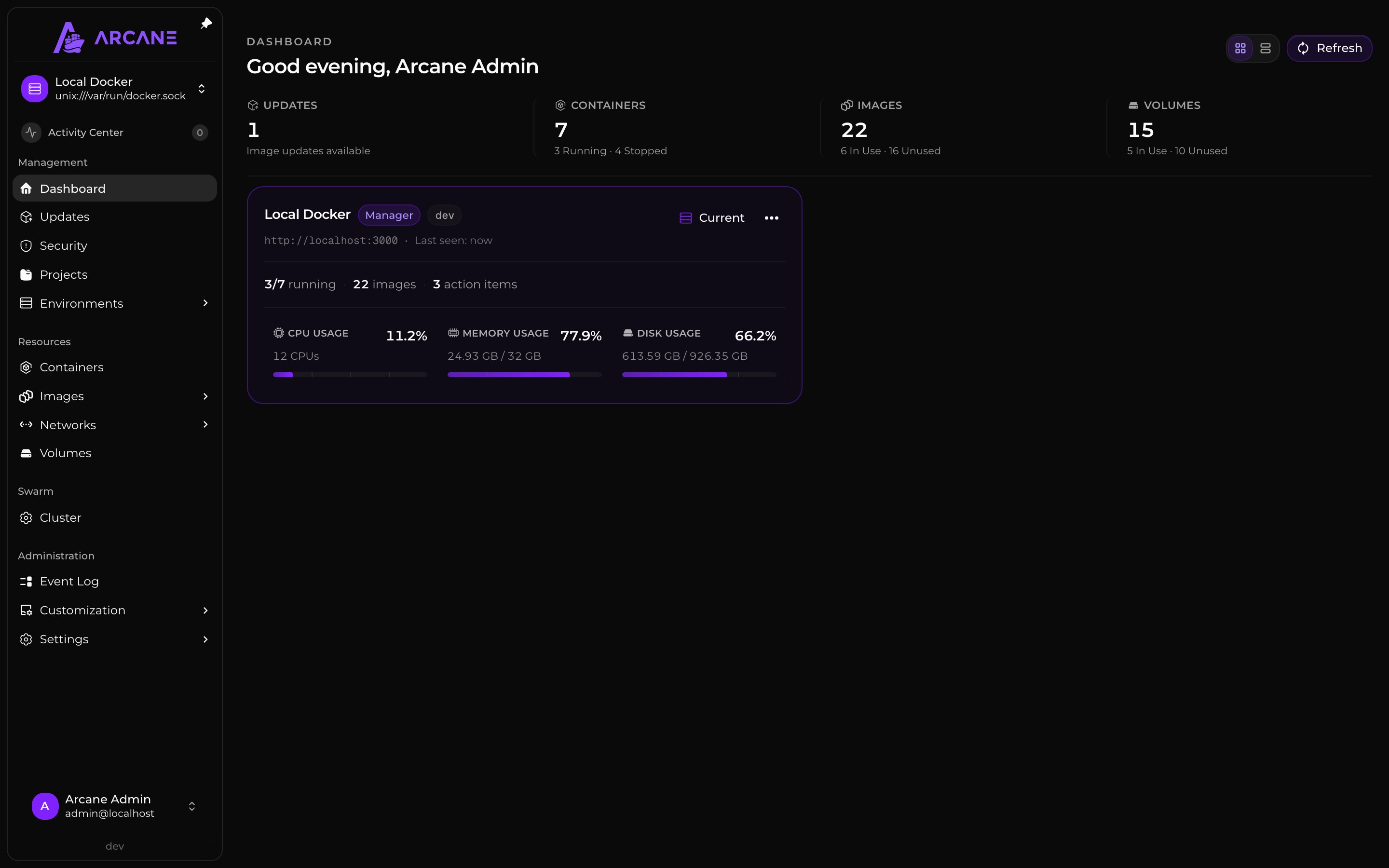Click the Volumes disk icon in the sidebar
This screenshot has height=868, width=1389.
(26, 453)
